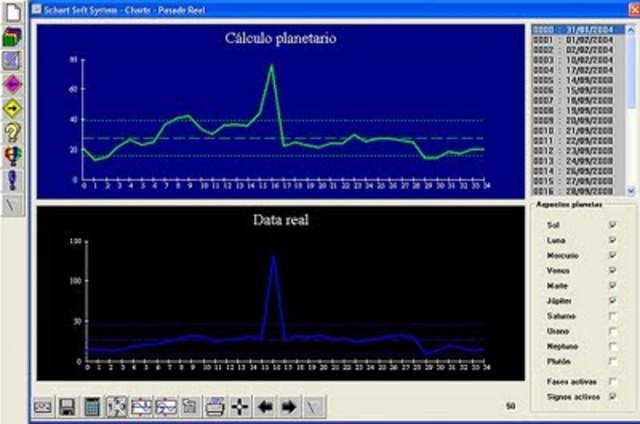Image resolution: width=640 pixels, height=424 pixels.
Task: Open help via question mark icon
Action: click(x=13, y=133)
